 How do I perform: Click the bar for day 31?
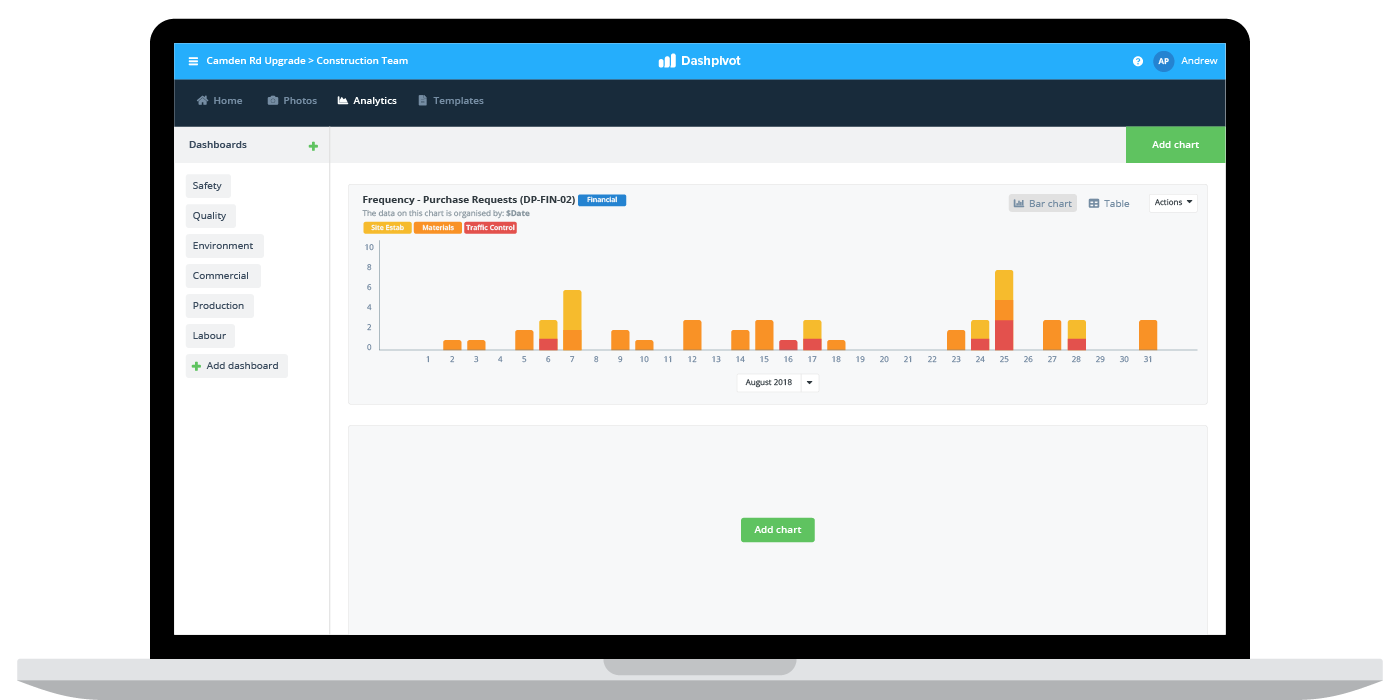coord(1148,335)
